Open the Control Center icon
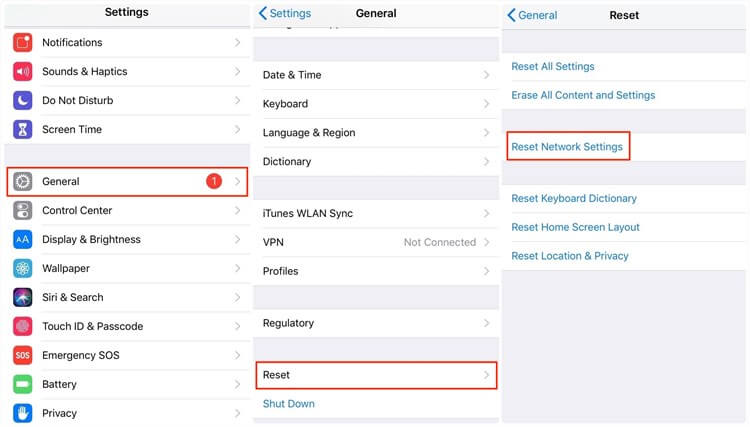Image resolution: width=750 pixels, height=427 pixels. 23,211
